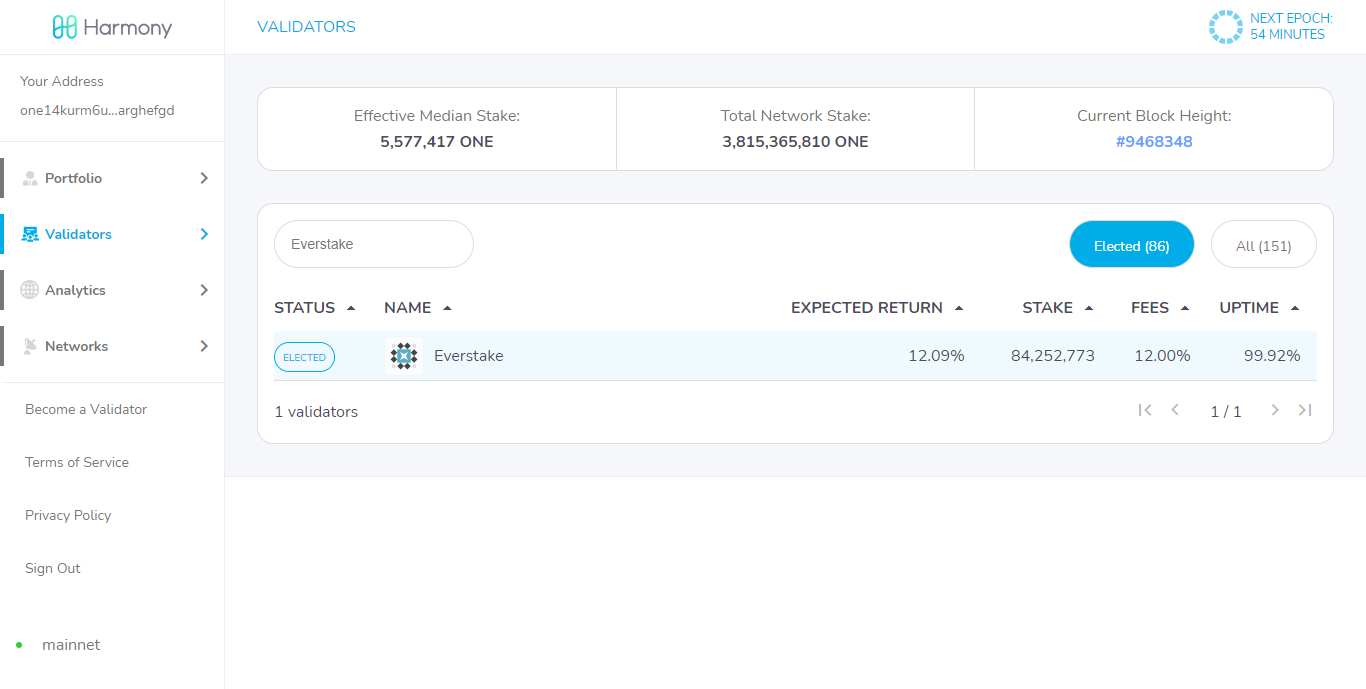
Task: Show All (151) validators
Action: tap(1264, 245)
